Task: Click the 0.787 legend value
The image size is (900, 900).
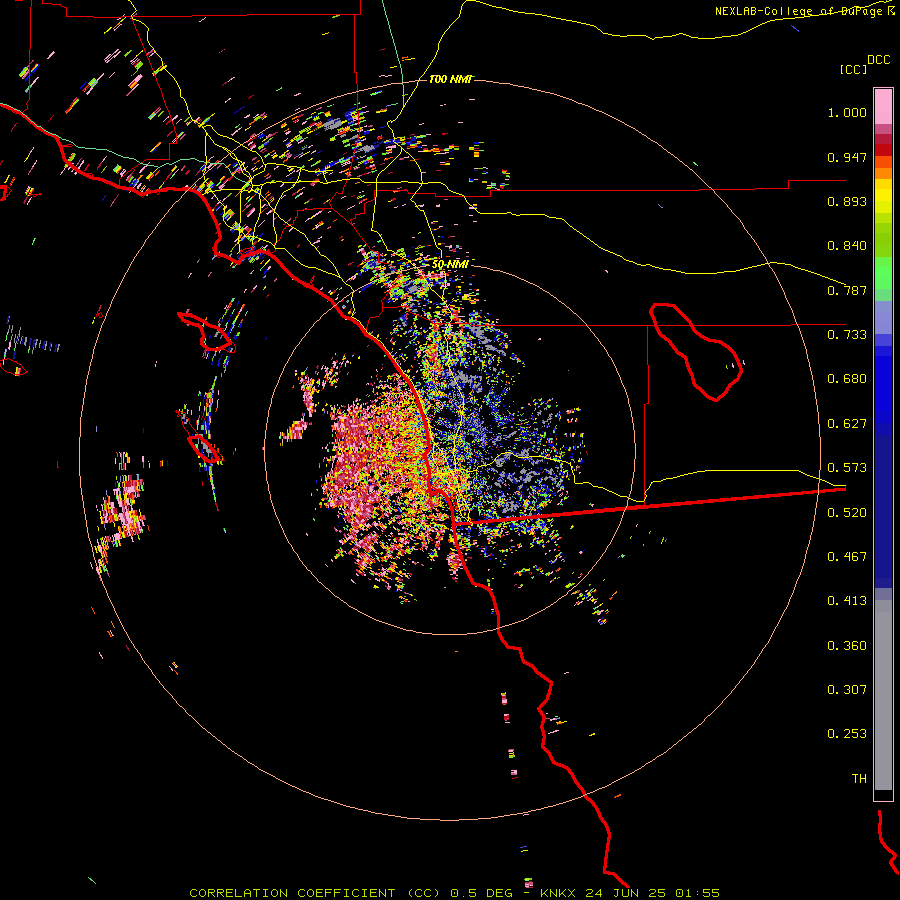Action: [847, 290]
